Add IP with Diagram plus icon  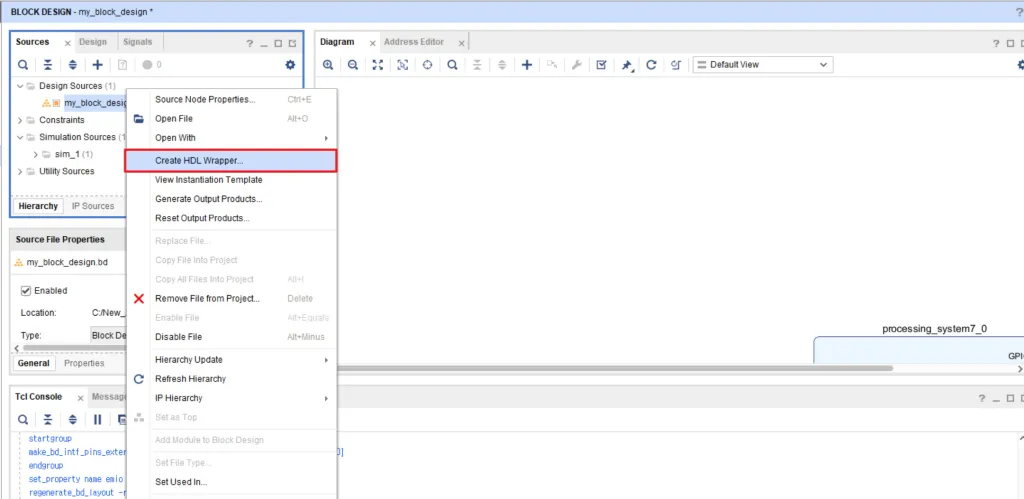pos(527,65)
